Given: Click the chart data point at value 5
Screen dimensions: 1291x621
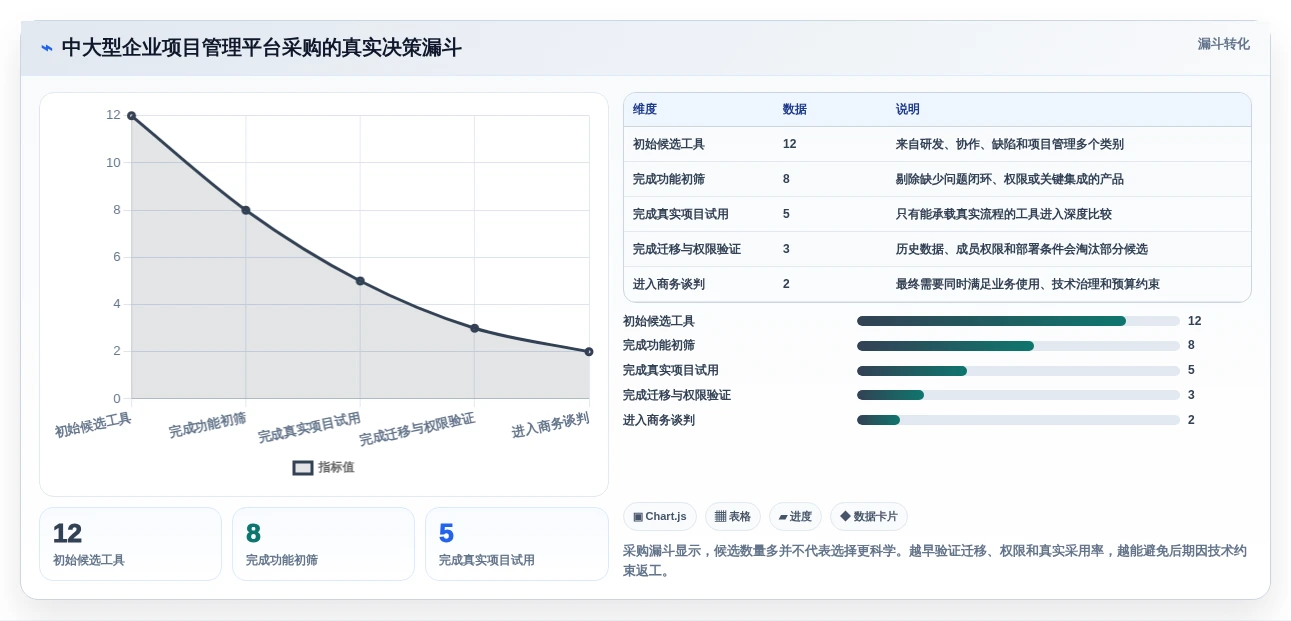Looking at the screenshot, I should click(360, 281).
